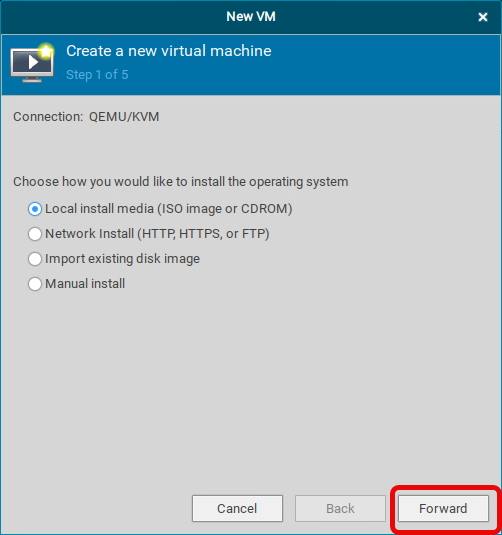Image resolution: width=502 pixels, height=535 pixels.
Task: Click the new virtual machine monitor icon
Action: point(32,63)
